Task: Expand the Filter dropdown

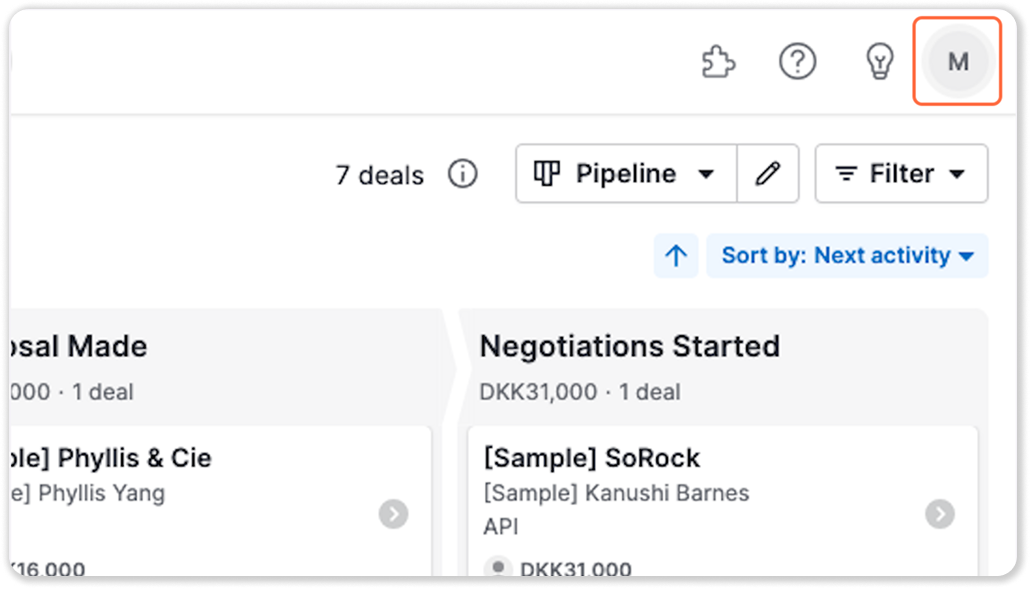Action: point(901,174)
